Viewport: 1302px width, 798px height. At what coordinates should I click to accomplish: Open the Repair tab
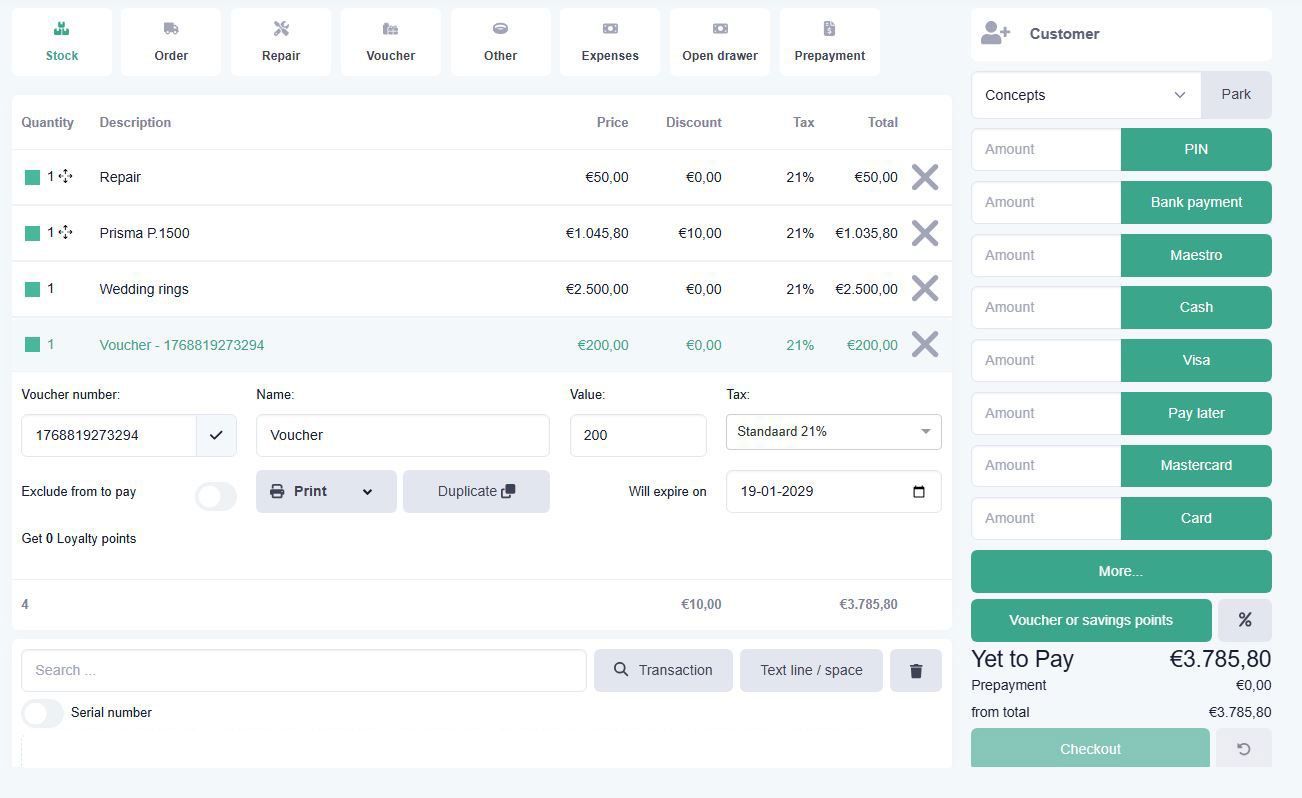point(281,42)
